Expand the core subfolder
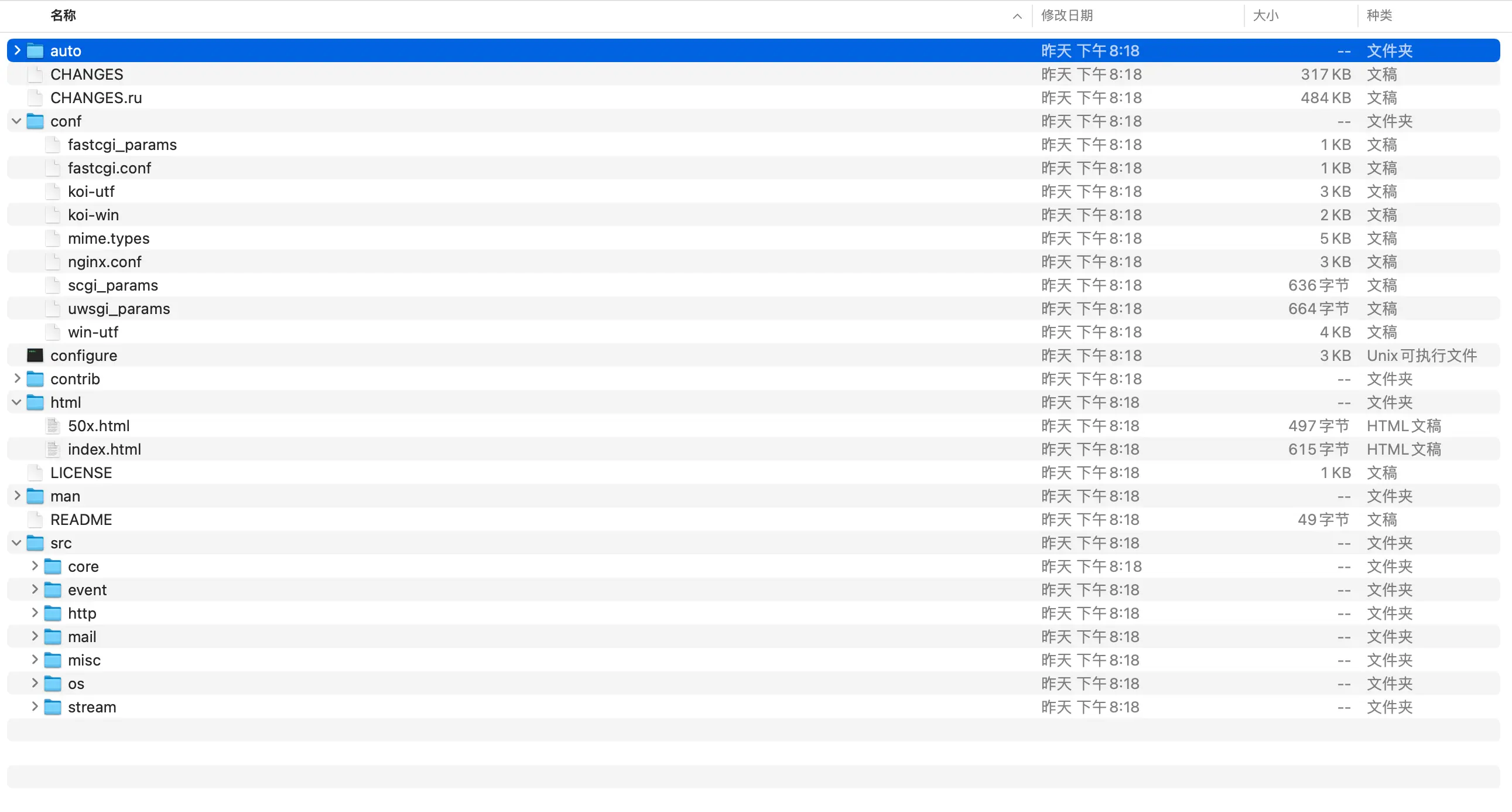The image size is (1512, 812). pos(35,566)
